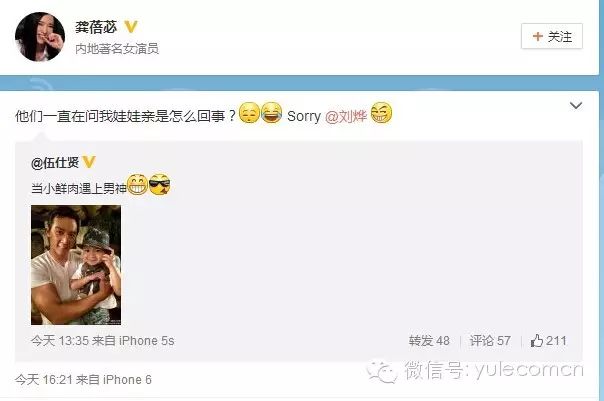604x401 pixels.
Task: Enlarge the photo of man holding child
Action: (x=76, y=265)
